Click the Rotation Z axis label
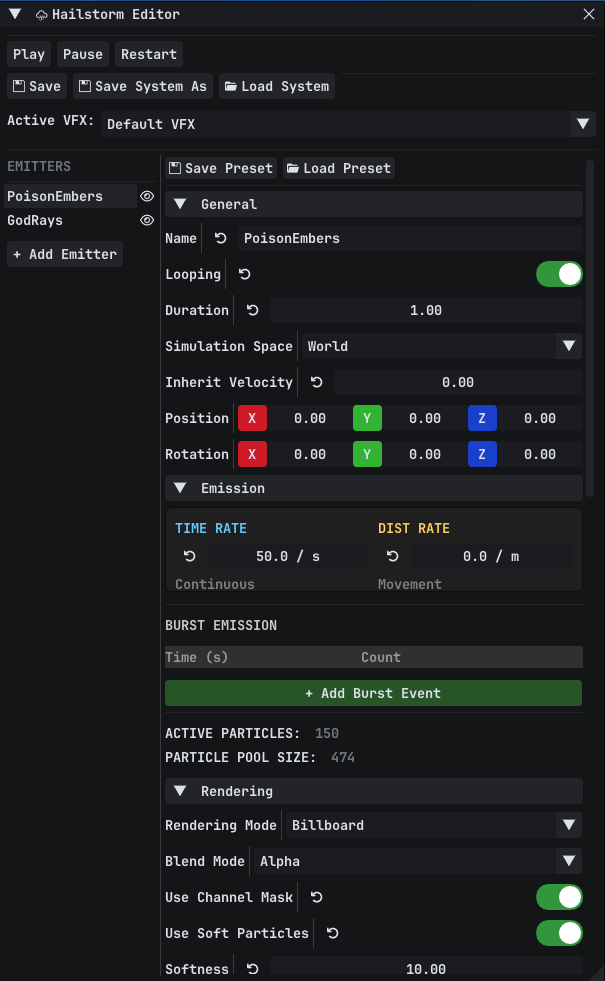Screen dimensions: 605x981 point(482,454)
